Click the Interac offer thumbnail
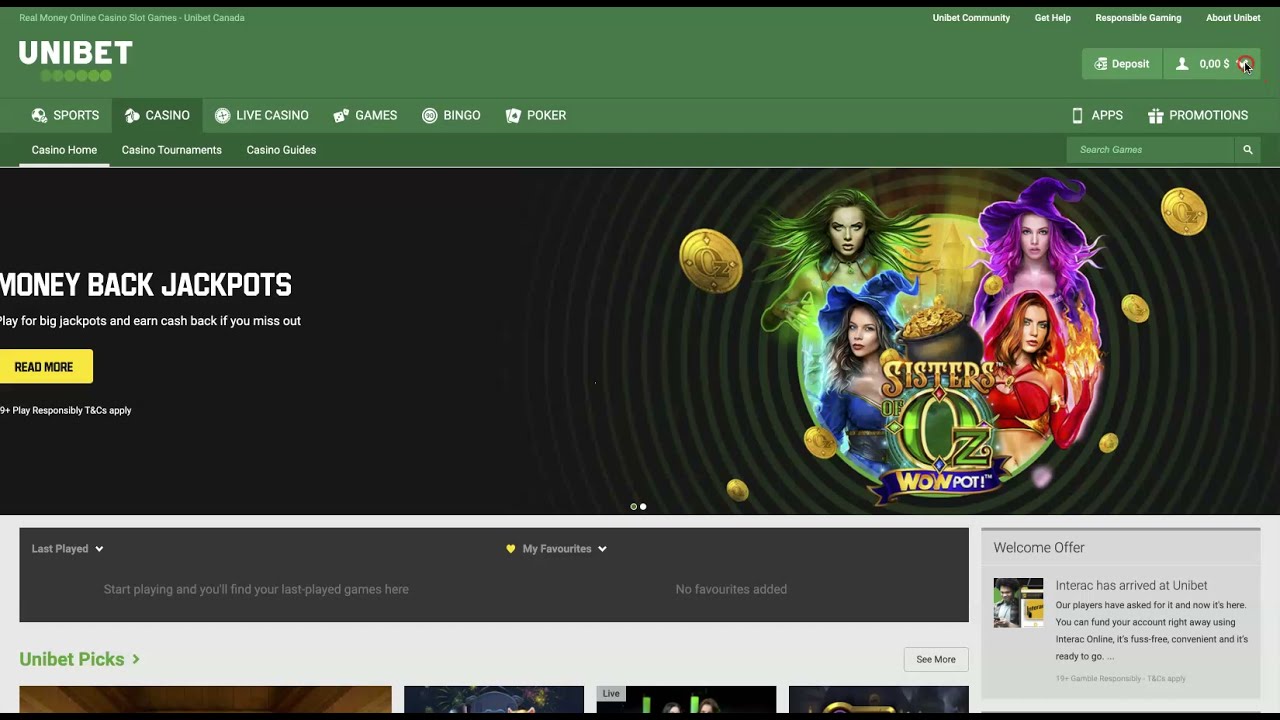Screen dimensions: 1280x720 point(1018,602)
